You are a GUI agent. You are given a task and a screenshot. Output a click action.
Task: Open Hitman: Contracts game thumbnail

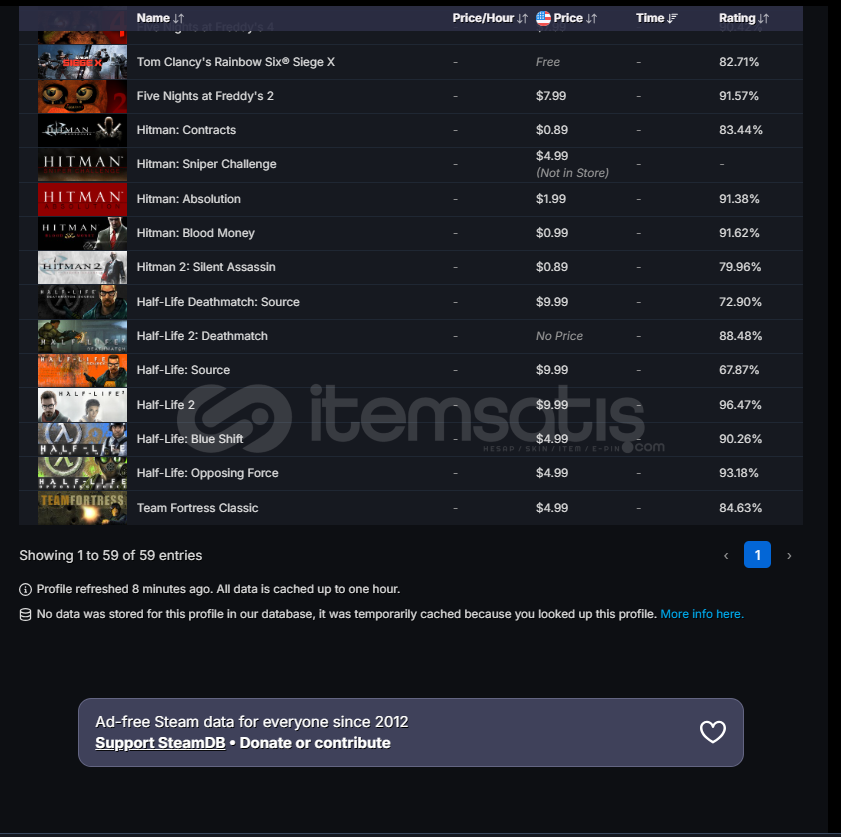pos(83,130)
